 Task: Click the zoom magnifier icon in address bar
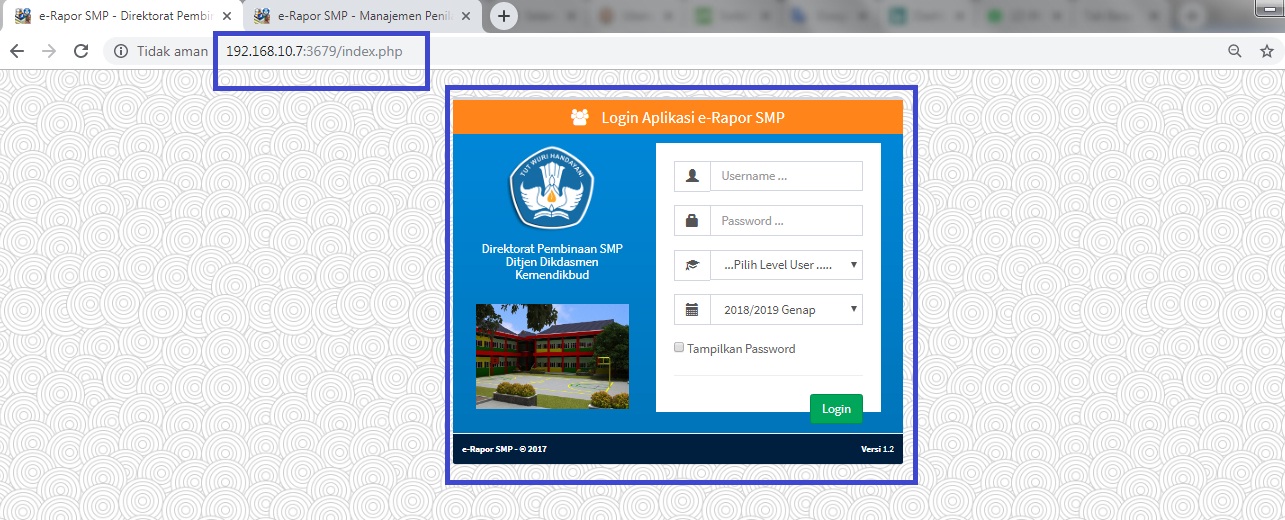click(x=1235, y=51)
